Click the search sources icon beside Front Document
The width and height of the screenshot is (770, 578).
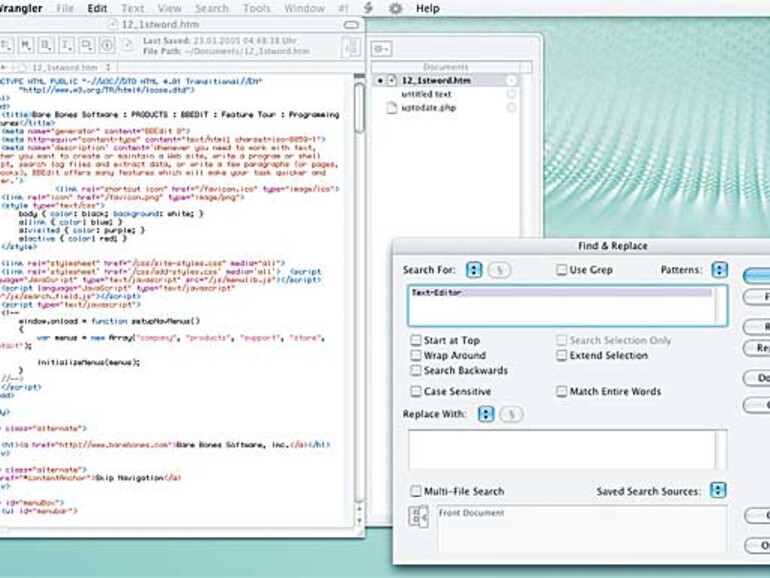click(x=419, y=517)
